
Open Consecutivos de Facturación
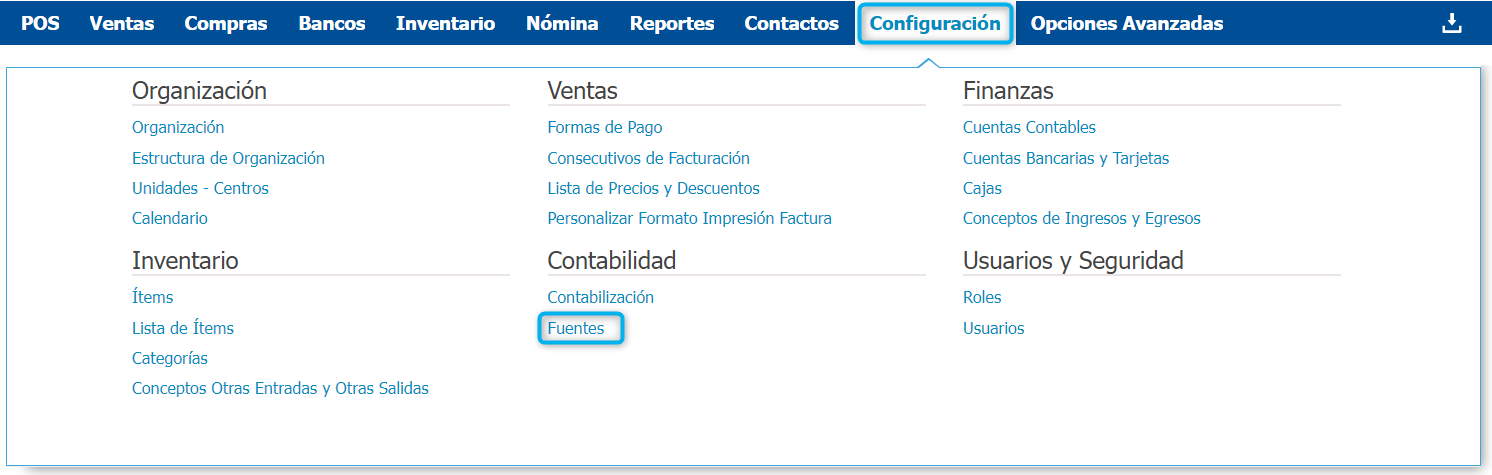click(x=648, y=158)
